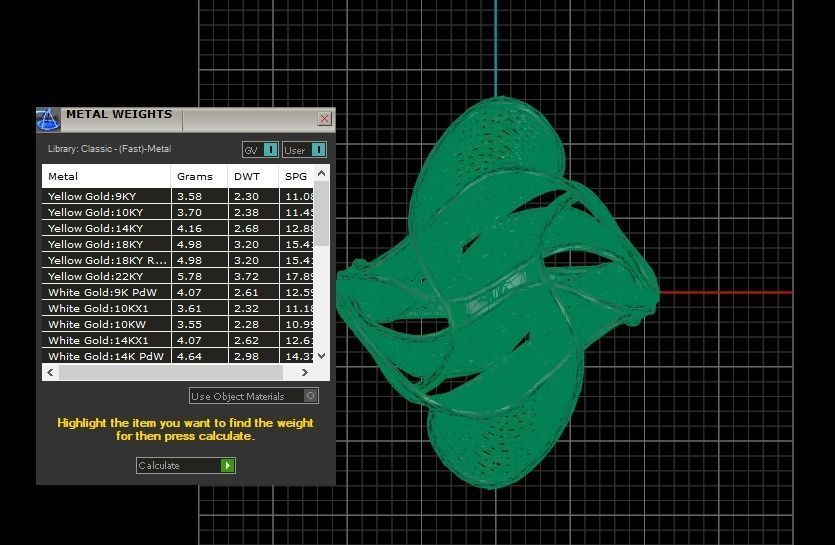
Task: Click the Grams column header
Action: pos(199,176)
